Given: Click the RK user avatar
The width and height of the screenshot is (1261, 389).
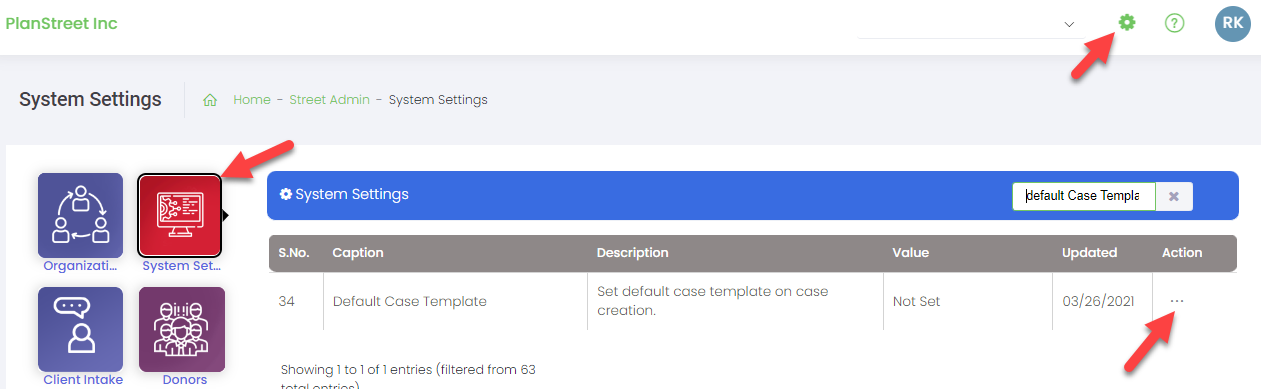Looking at the screenshot, I should pyautogui.click(x=1233, y=23).
